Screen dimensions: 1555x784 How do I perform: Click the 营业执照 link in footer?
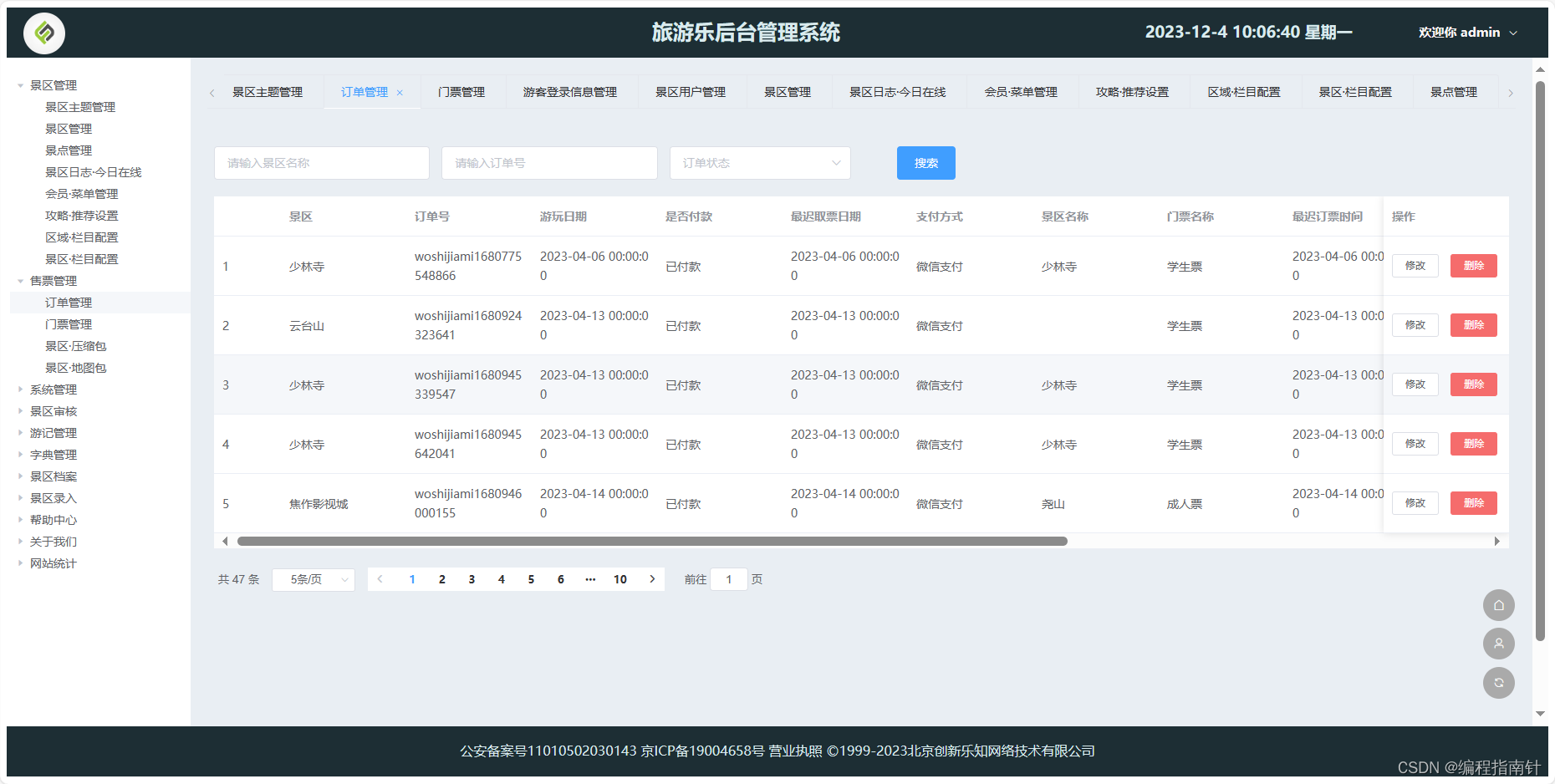click(x=795, y=751)
